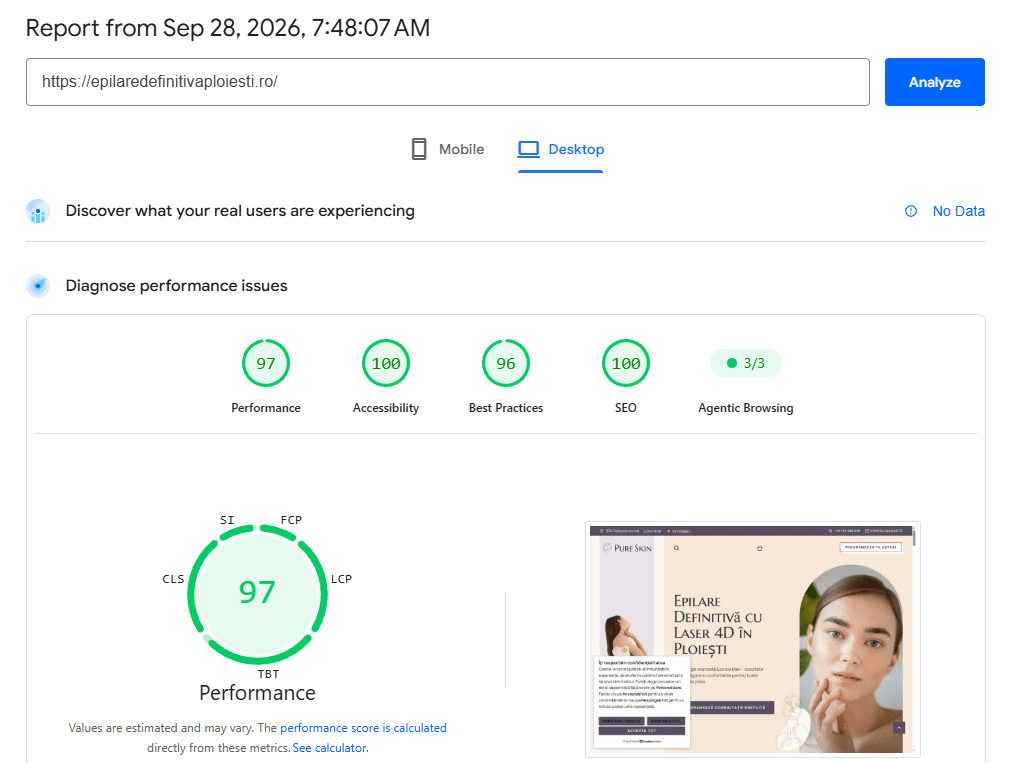Click the Analyze button
This screenshot has width=1010, height=763.
tap(934, 82)
